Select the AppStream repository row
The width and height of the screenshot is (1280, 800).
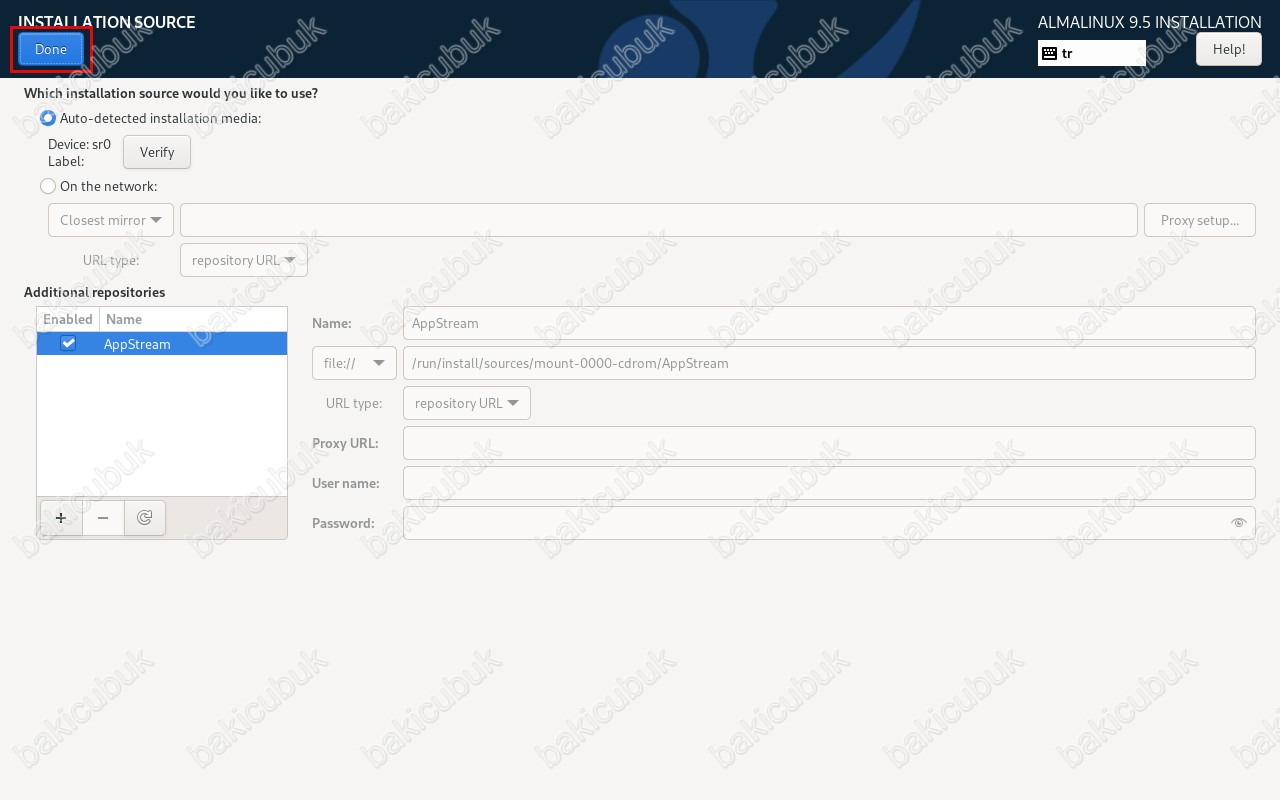pyautogui.click(x=162, y=343)
